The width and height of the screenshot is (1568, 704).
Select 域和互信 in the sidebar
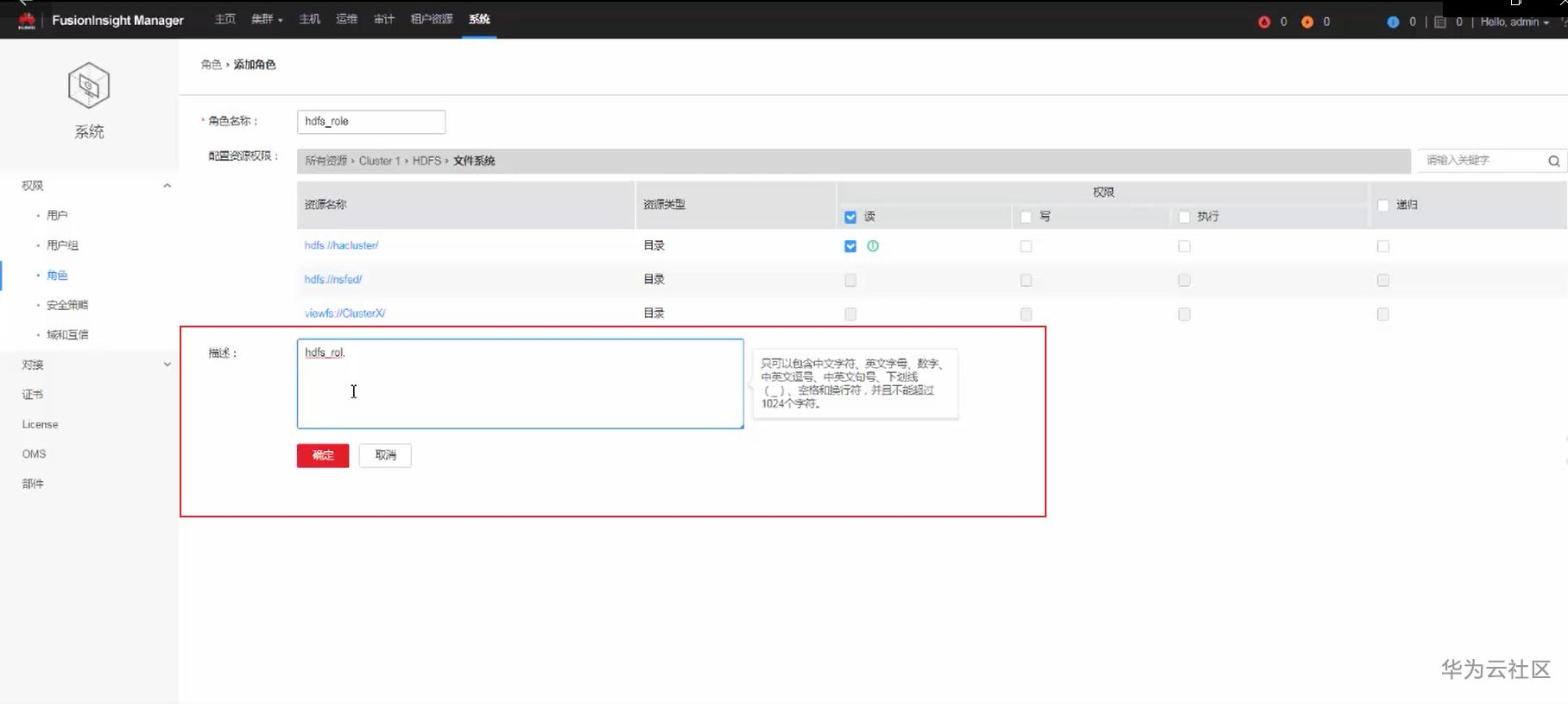click(67, 334)
